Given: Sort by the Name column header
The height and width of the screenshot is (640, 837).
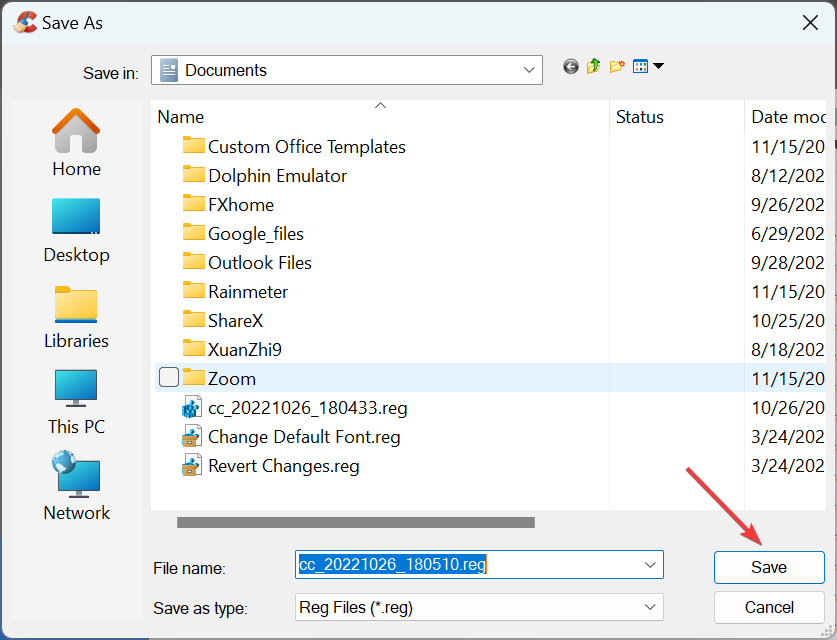Looking at the screenshot, I should [x=380, y=117].
